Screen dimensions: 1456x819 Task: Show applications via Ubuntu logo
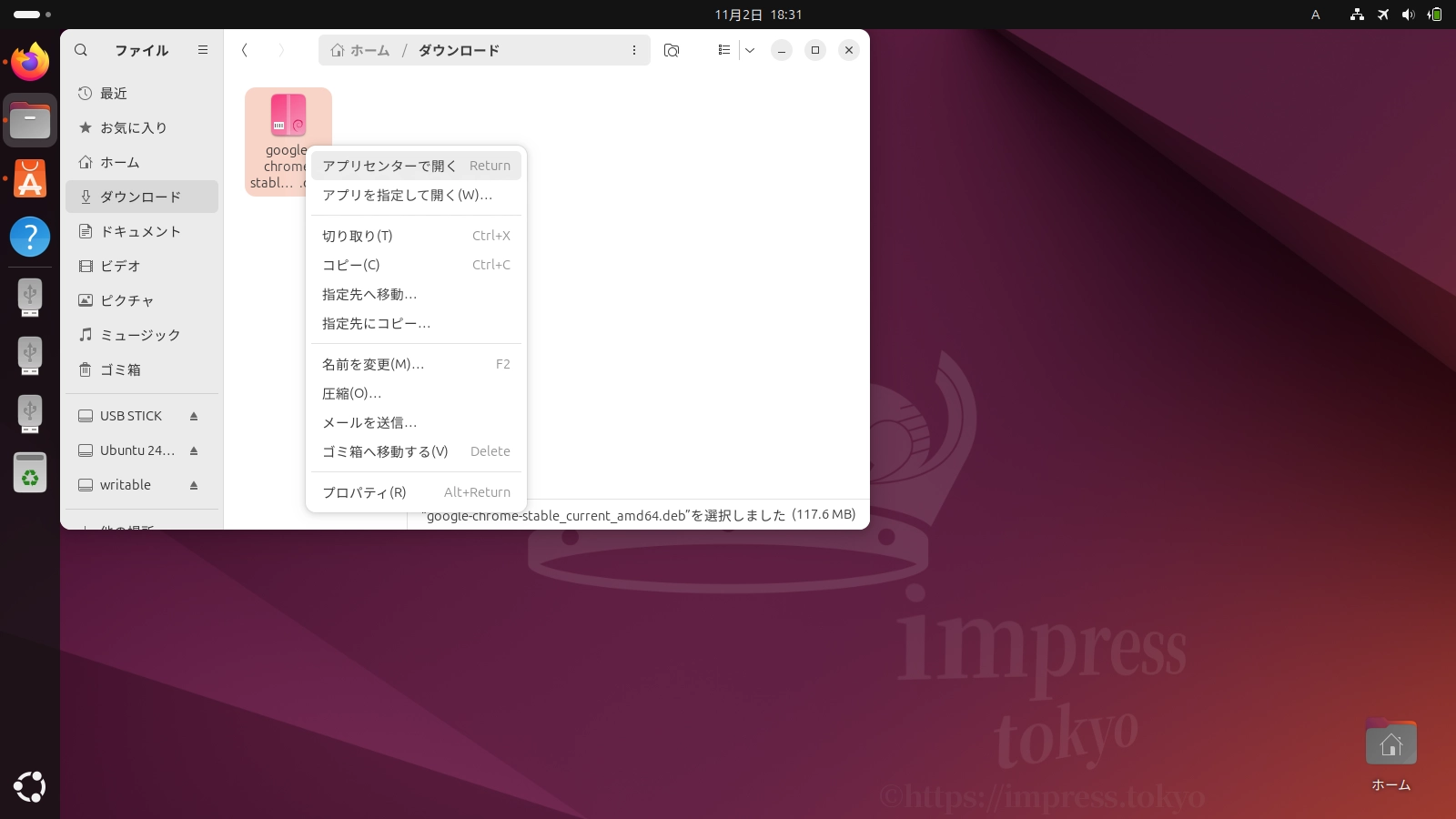[x=30, y=786]
